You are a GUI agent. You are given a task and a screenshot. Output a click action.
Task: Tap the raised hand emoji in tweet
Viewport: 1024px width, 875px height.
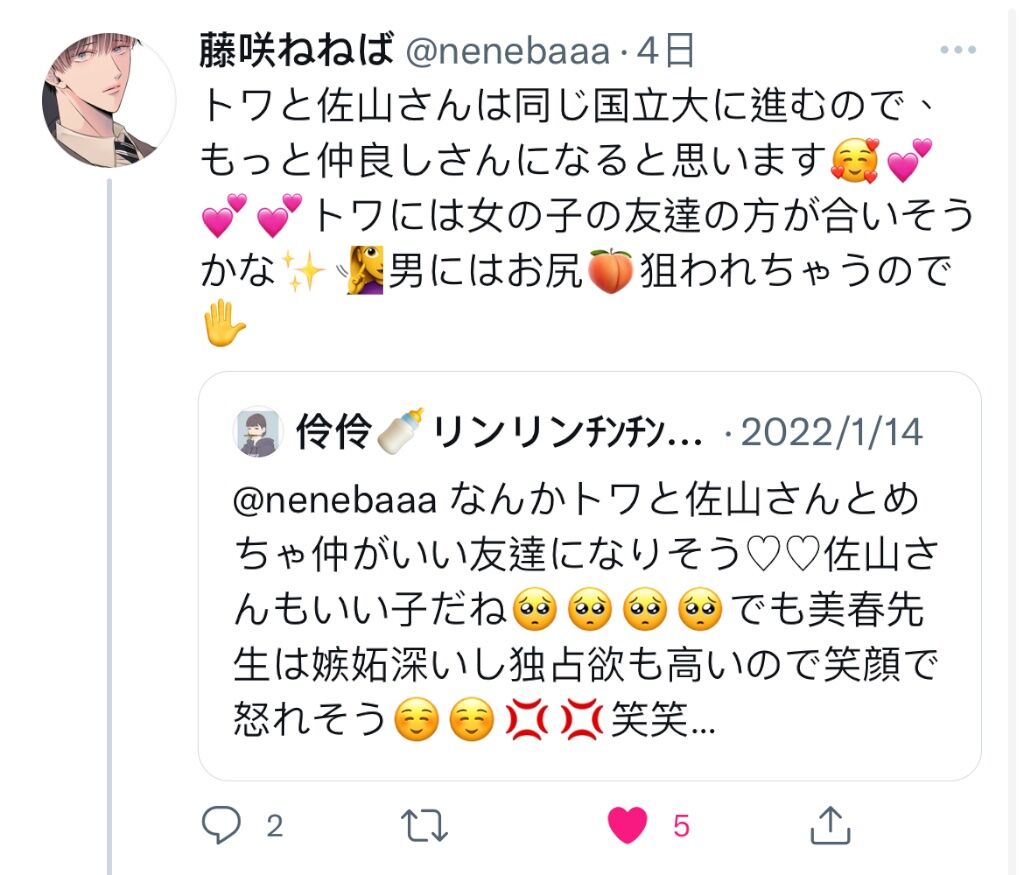click(224, 323)
